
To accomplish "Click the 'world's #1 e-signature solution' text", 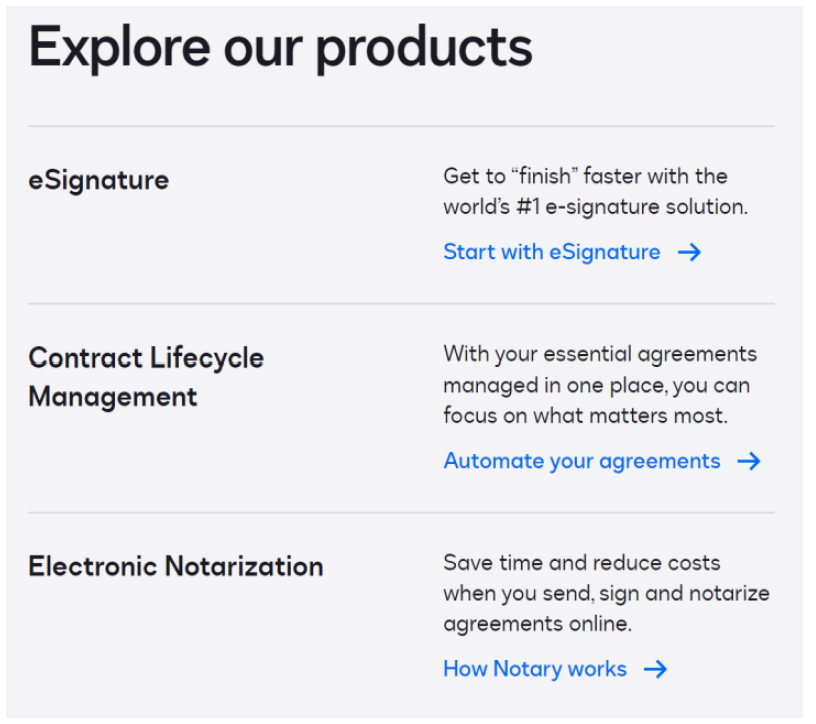I will click(x=595, y=207).
